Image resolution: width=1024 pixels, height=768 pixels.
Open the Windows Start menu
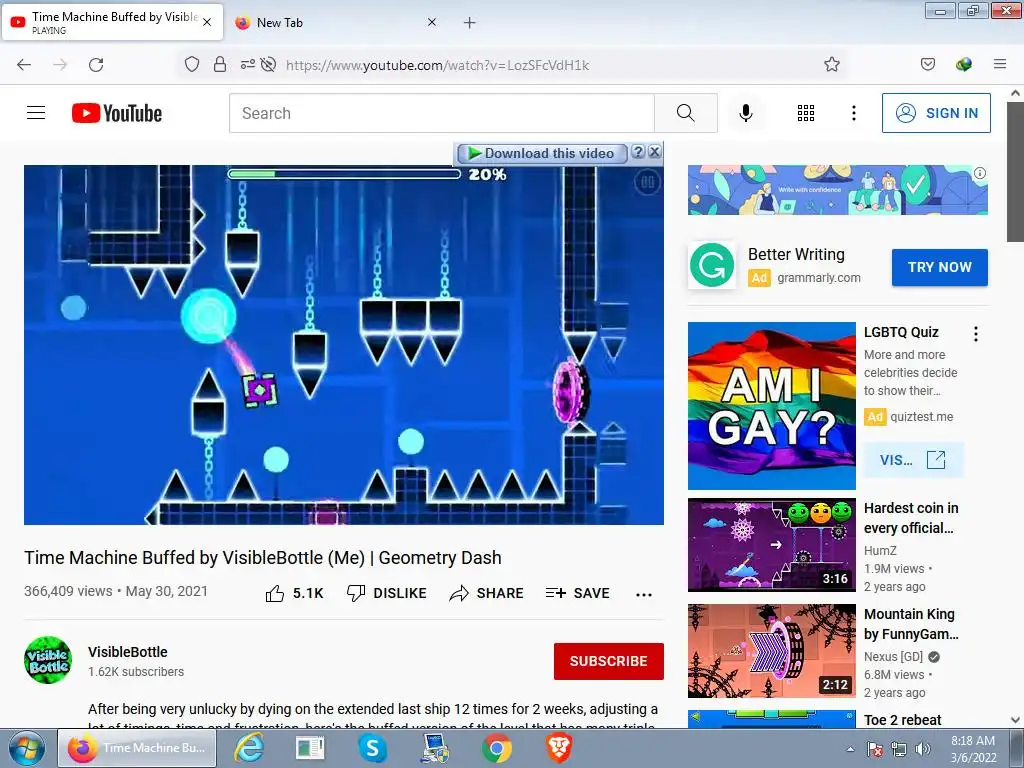coord(27,748)
